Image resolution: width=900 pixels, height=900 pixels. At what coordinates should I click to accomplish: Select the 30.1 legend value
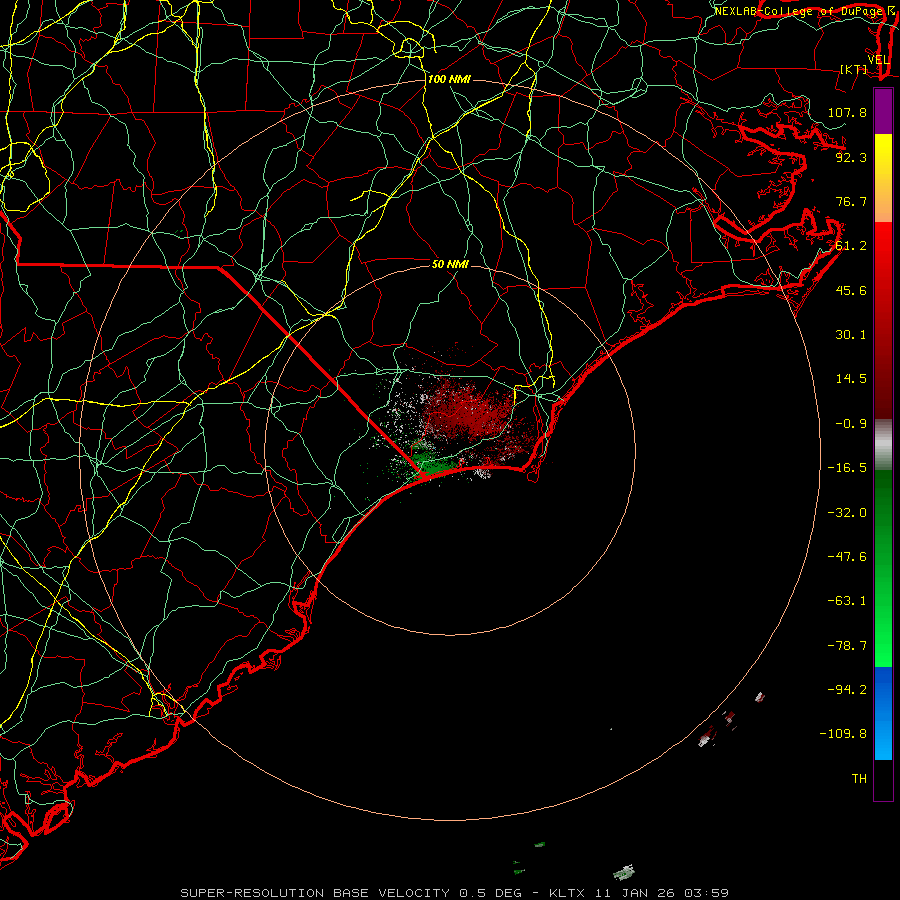click(851, 335)
